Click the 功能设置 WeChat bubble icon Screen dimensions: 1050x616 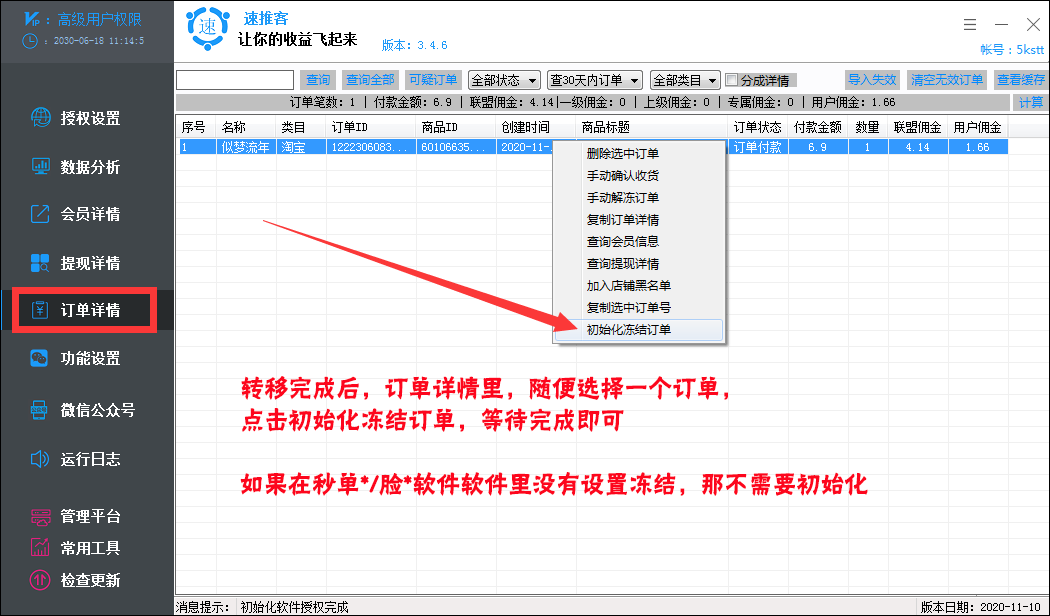coord(40,358)
